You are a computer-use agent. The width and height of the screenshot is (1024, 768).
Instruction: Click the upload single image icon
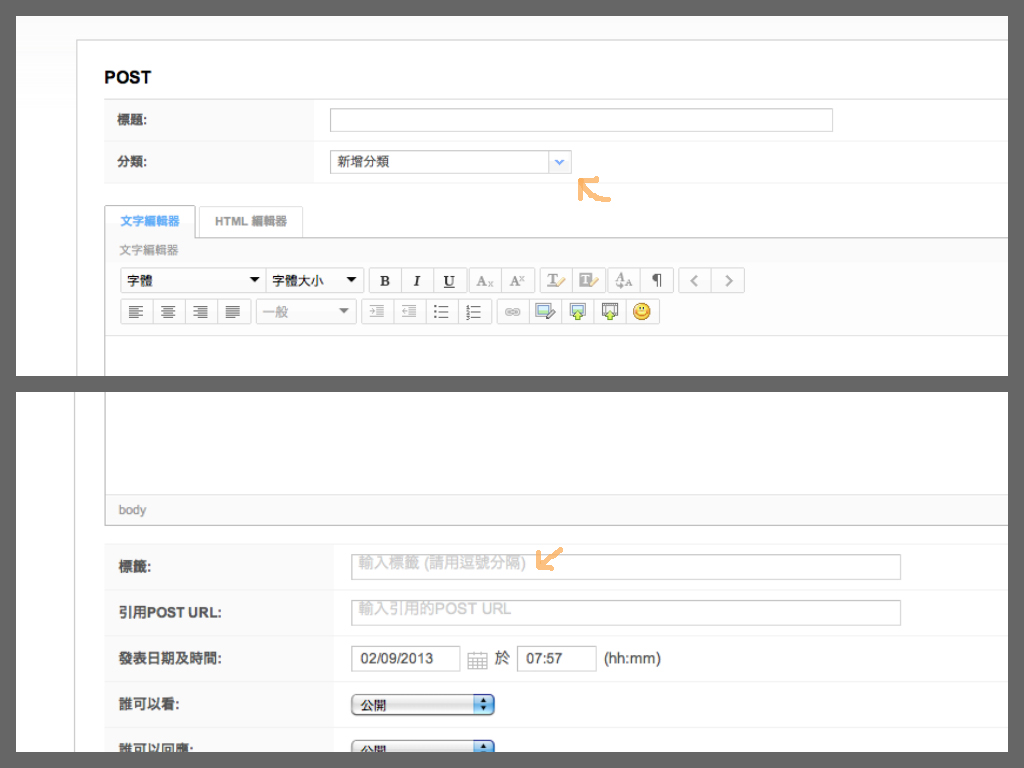click(577, 312)
